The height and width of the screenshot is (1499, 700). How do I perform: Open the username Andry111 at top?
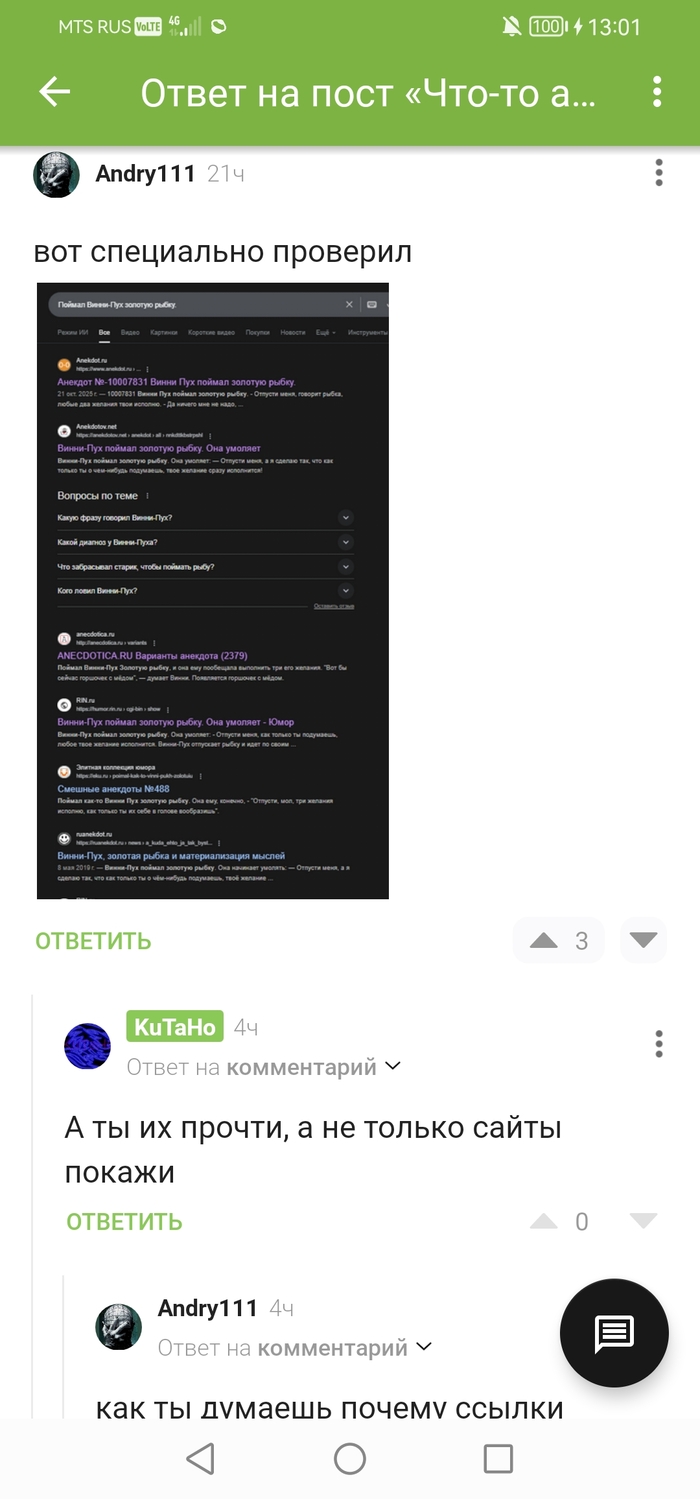click(145, 174)
